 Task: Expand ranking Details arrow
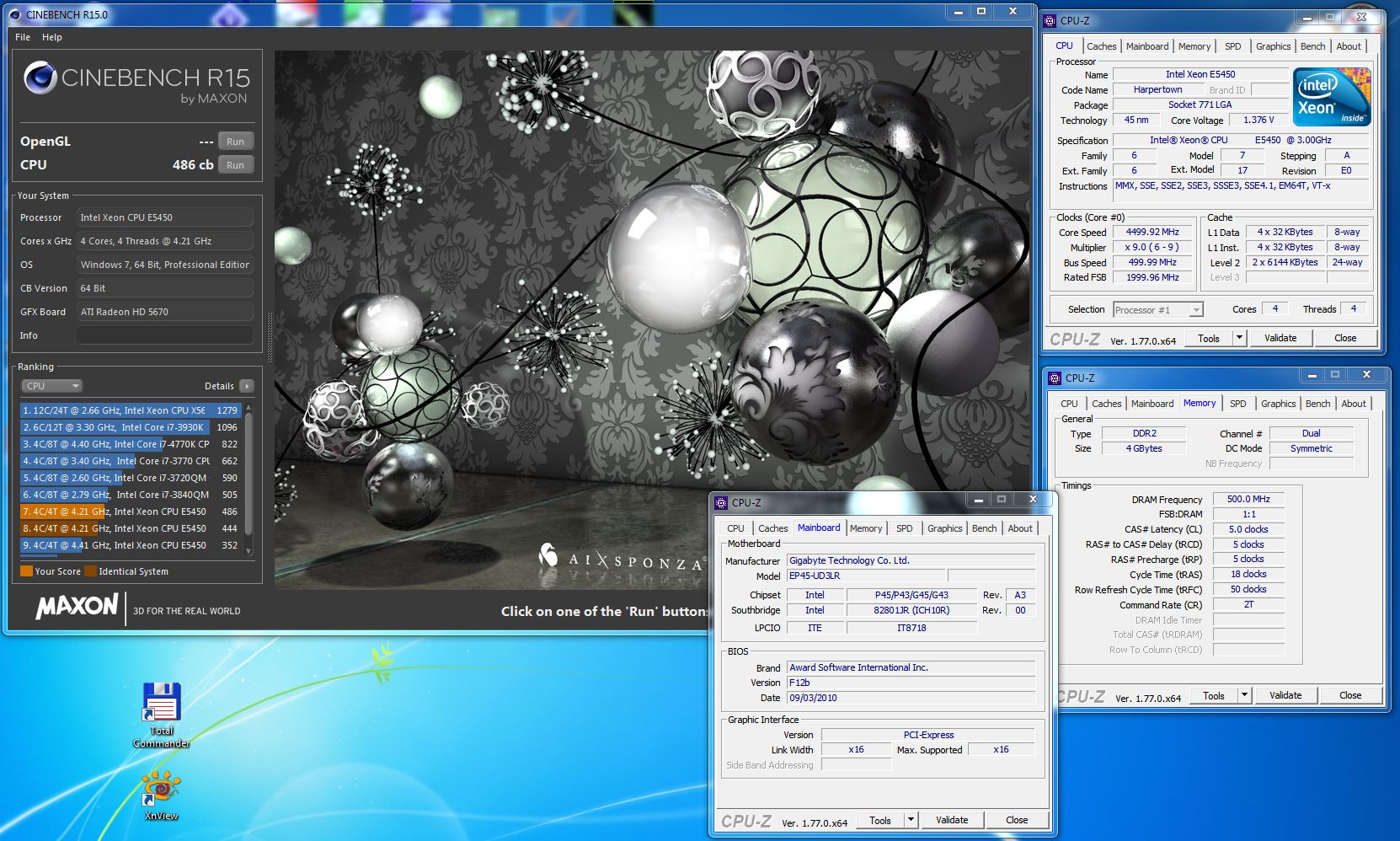[246, 386]
